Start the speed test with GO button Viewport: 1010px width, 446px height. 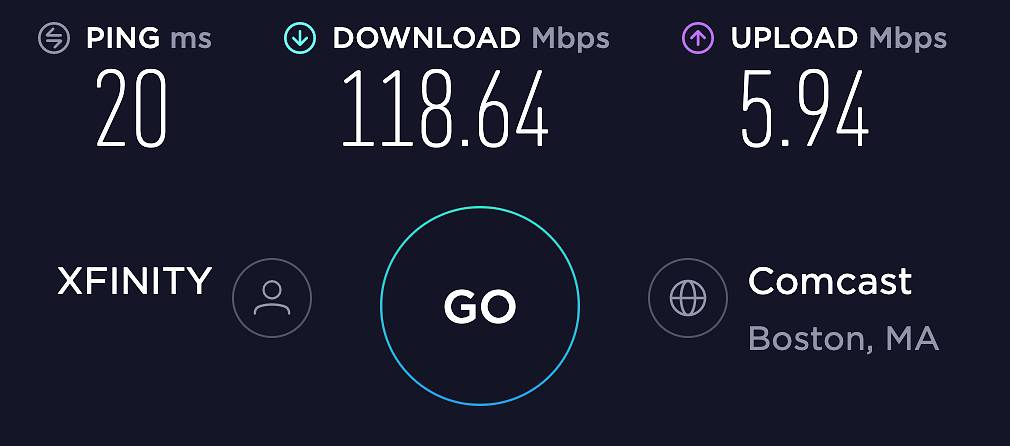point(480,306)
